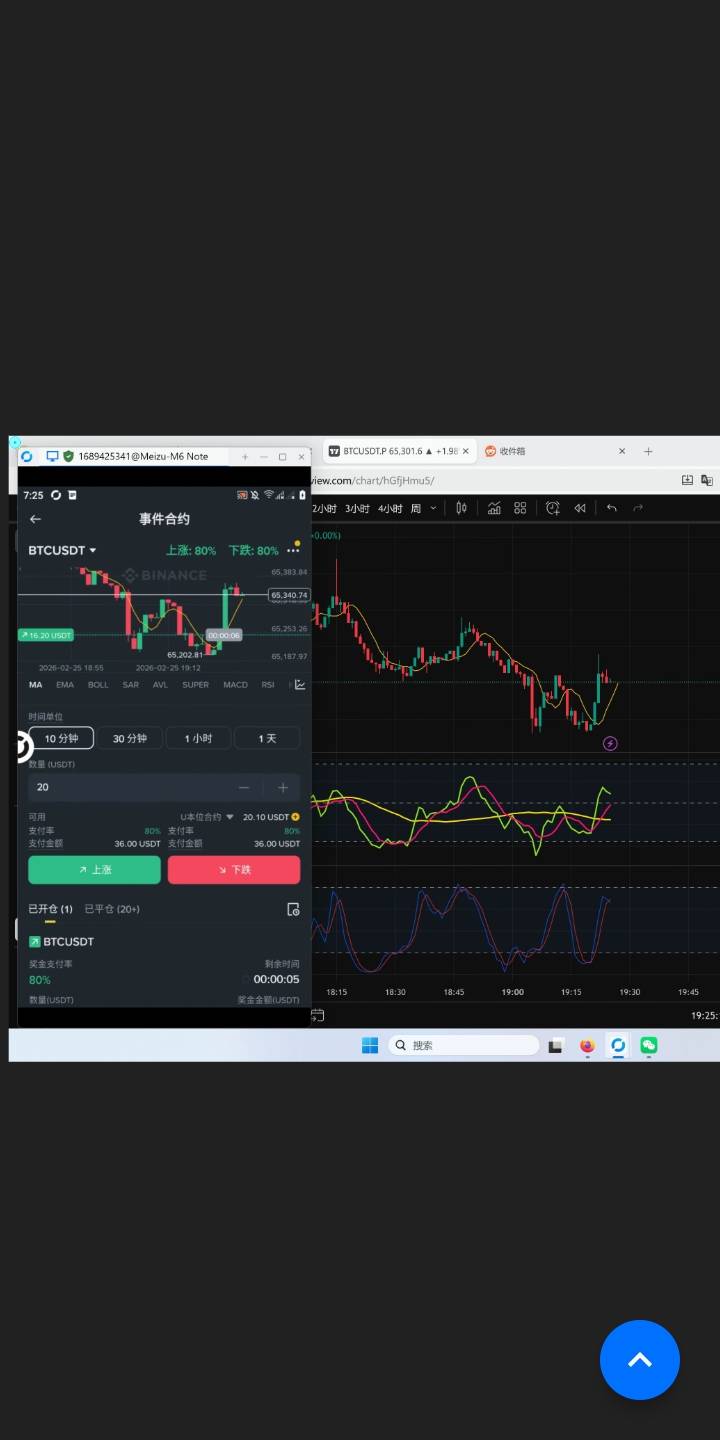Click the alarm clock alert icon

(x=553, y=508)
